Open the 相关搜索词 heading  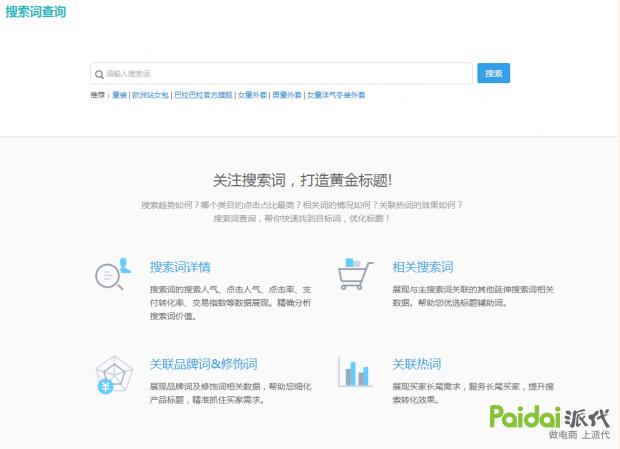pos(423,267)
